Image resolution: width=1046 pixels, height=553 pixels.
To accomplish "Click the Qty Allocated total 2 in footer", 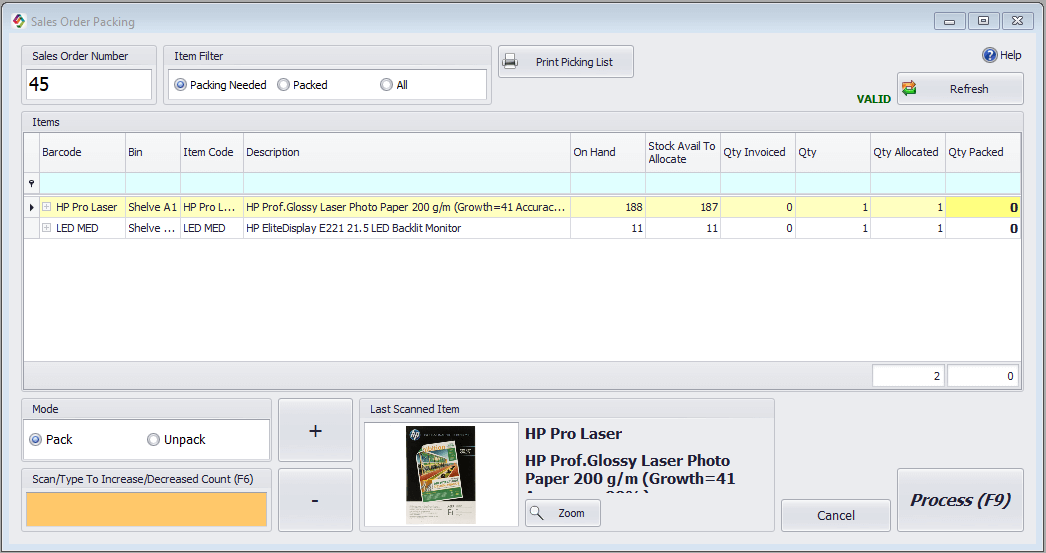I will [x=909, y=376].
